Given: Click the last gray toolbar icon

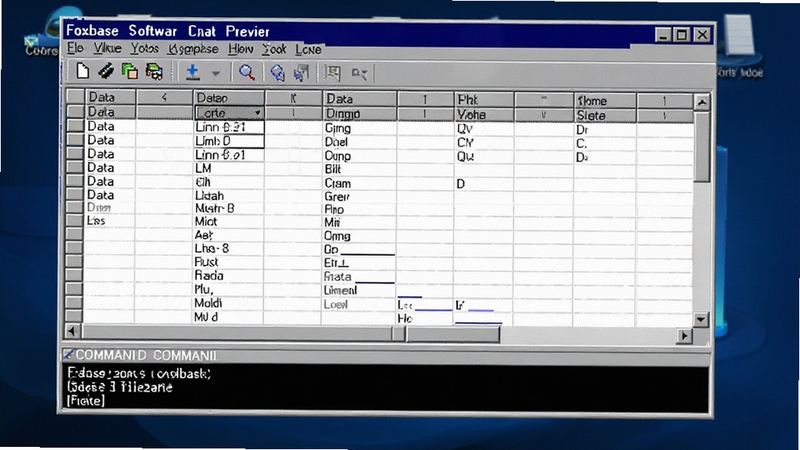Looking at the screenshot, I should (359, 74).
